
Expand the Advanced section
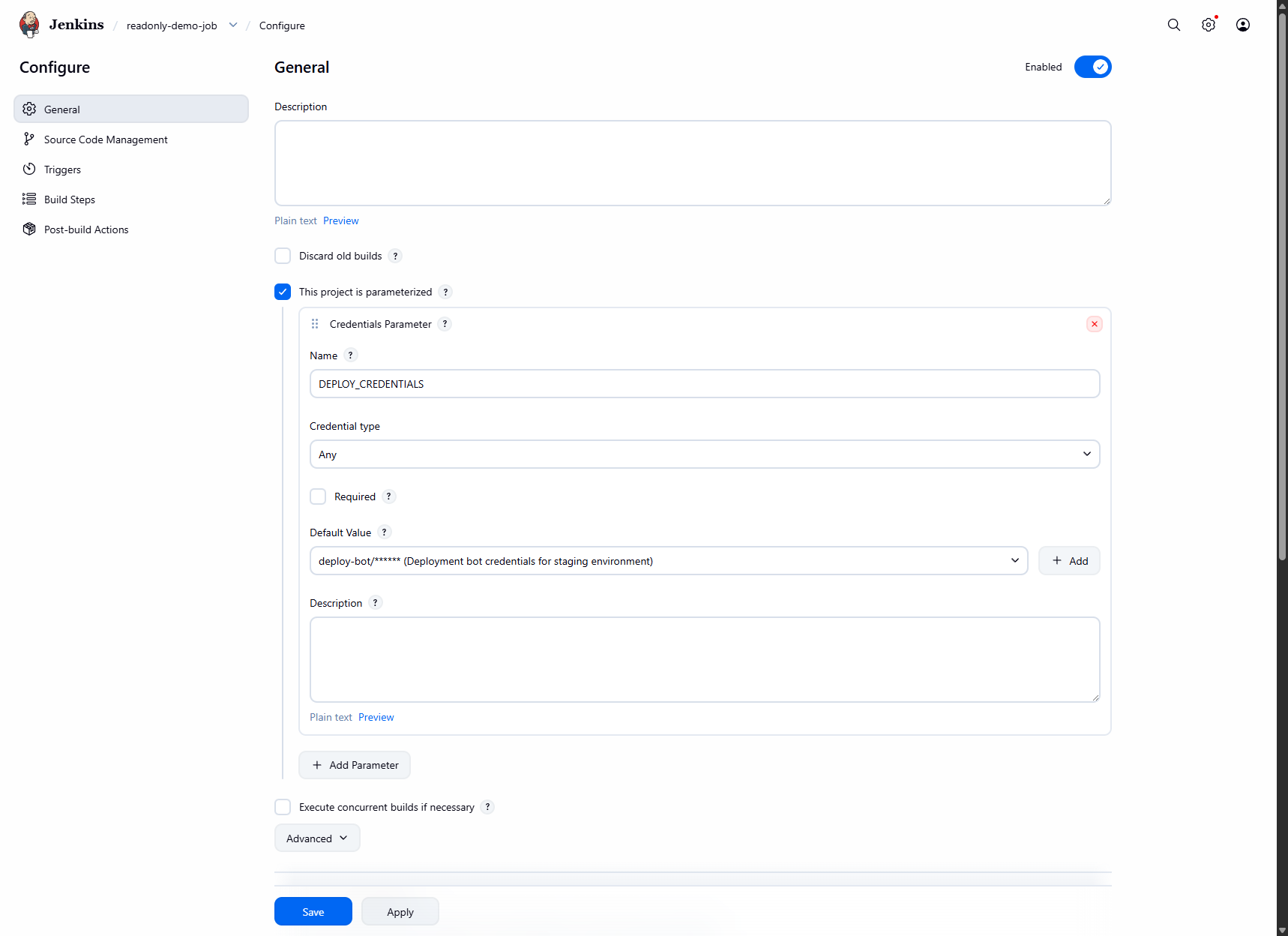click(x=317, y=838)
